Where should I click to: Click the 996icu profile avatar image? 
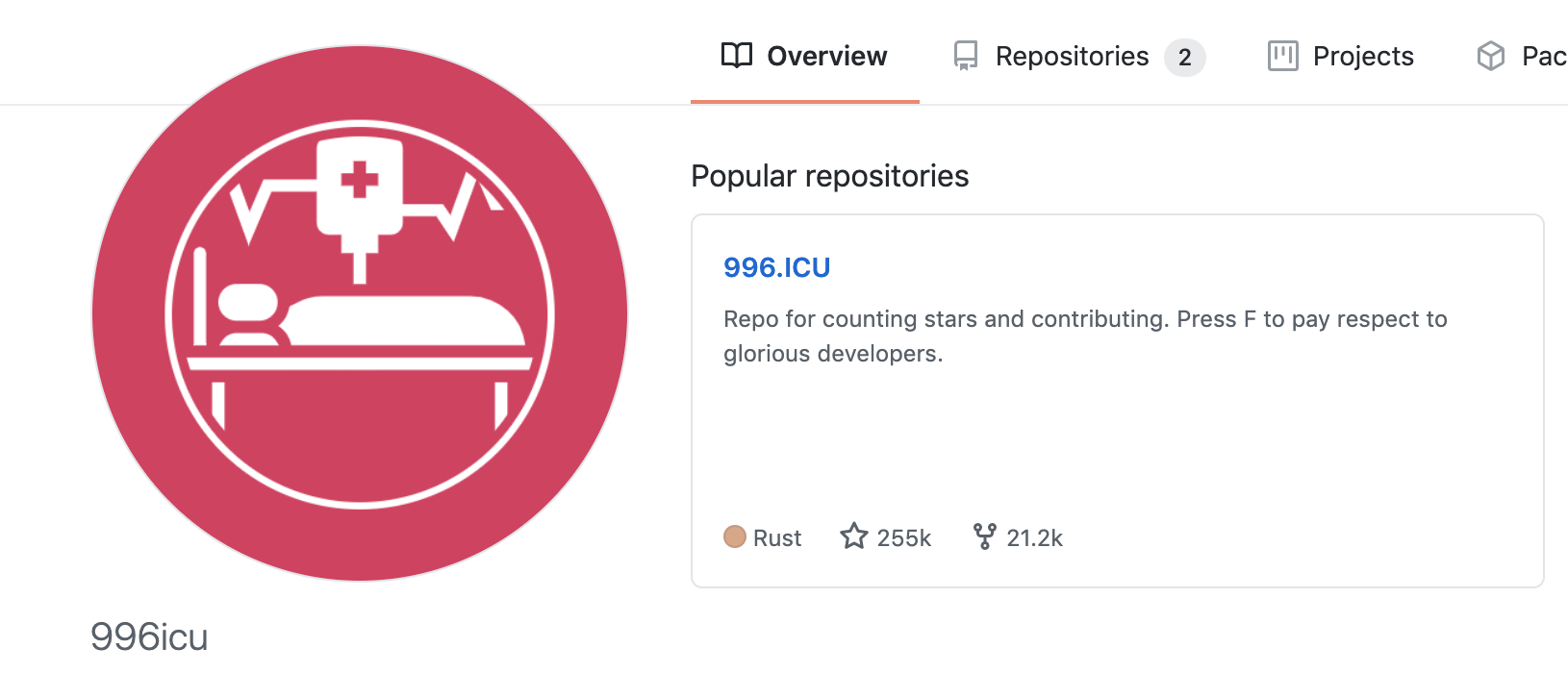tap(360, 313)
